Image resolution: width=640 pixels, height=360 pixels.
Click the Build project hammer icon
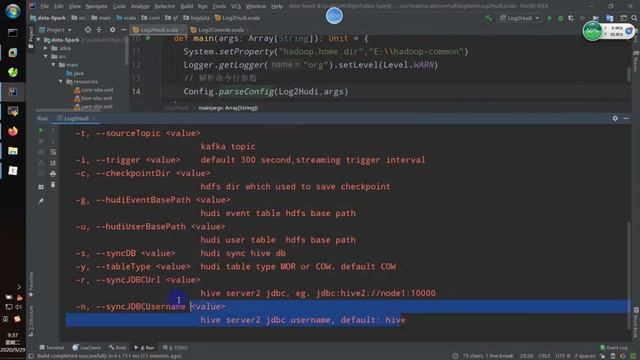(488, 18)
